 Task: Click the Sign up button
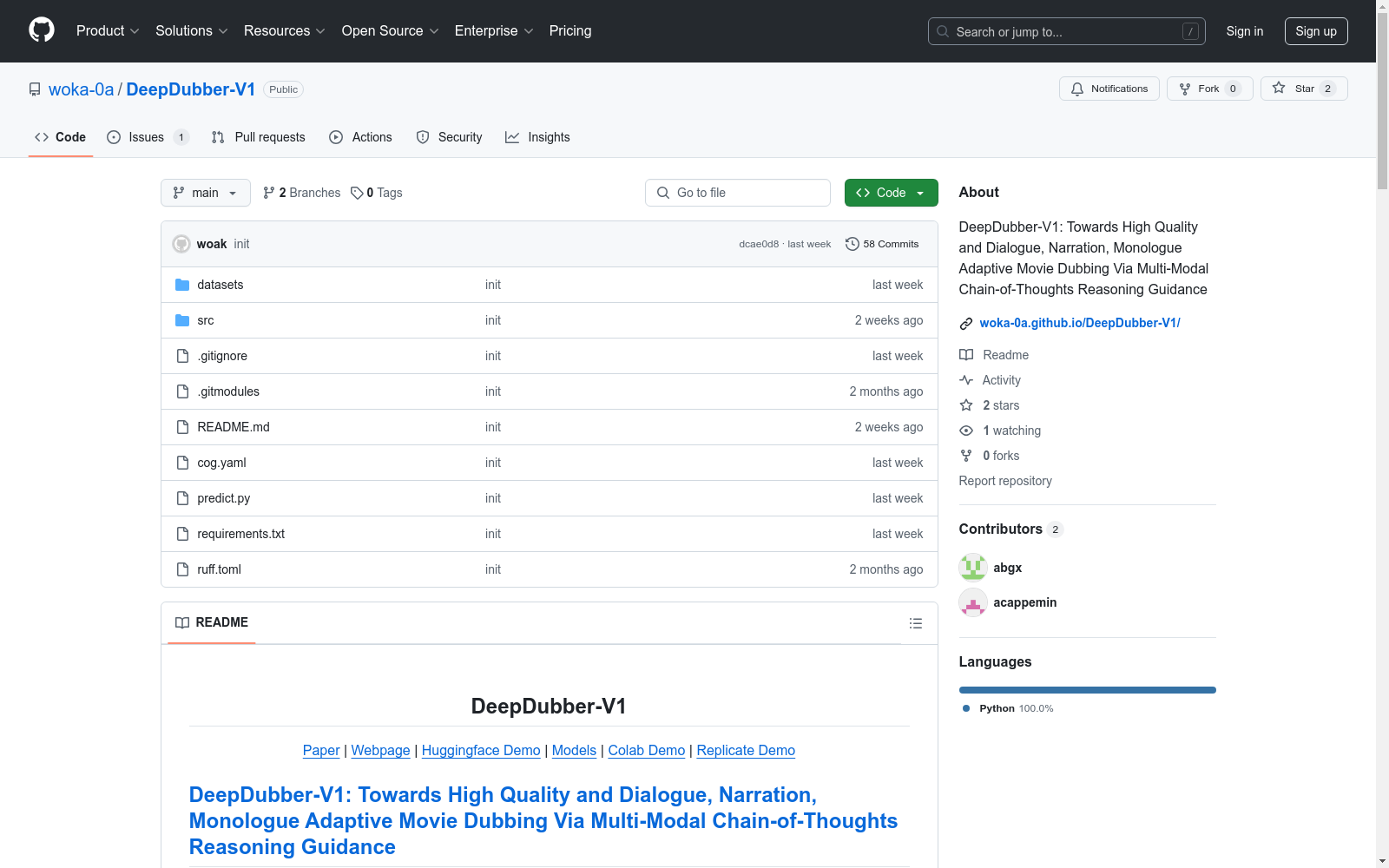click(1316, 31)
